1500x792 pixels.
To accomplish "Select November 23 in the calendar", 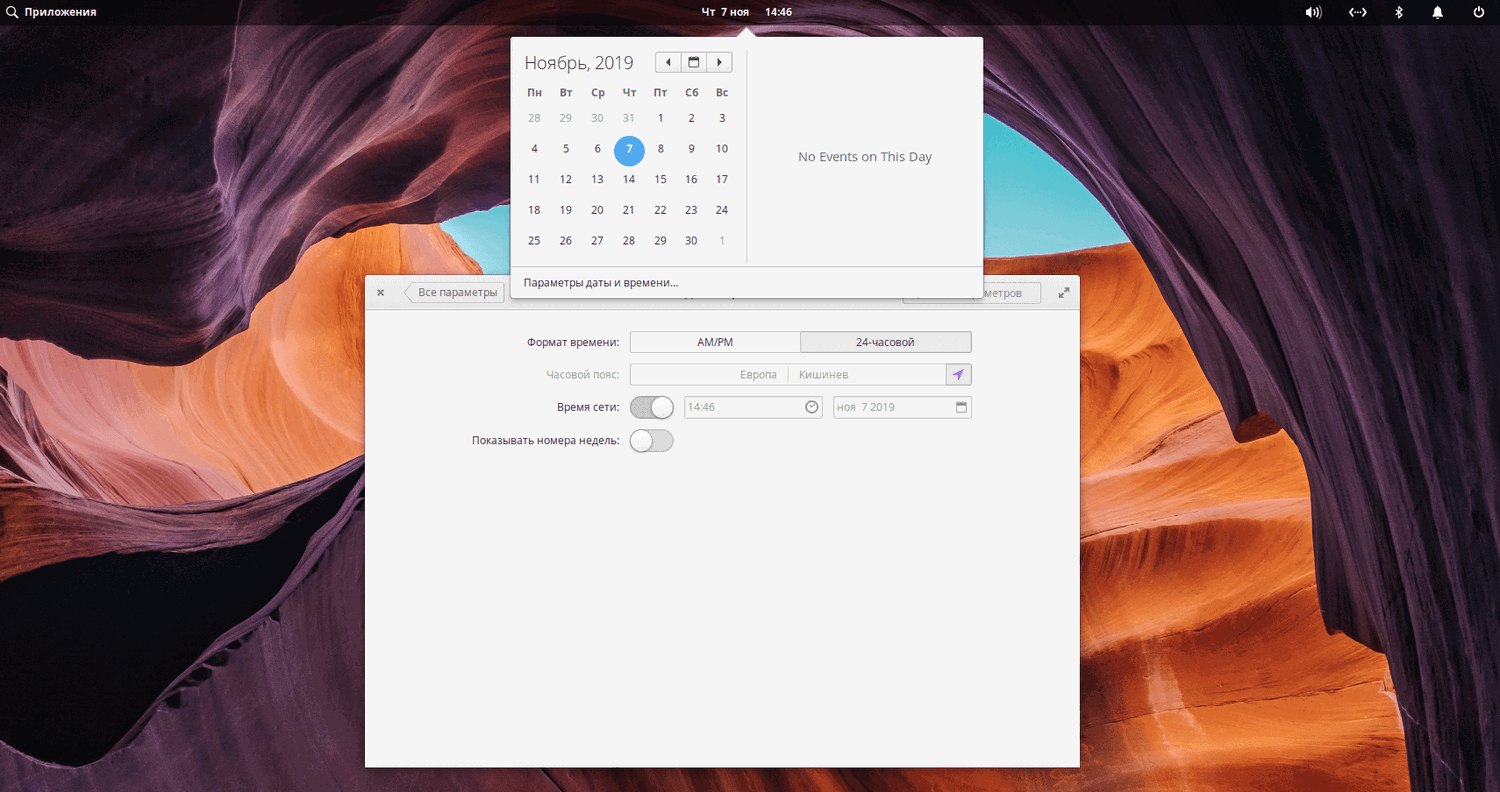I will [691, 210].
